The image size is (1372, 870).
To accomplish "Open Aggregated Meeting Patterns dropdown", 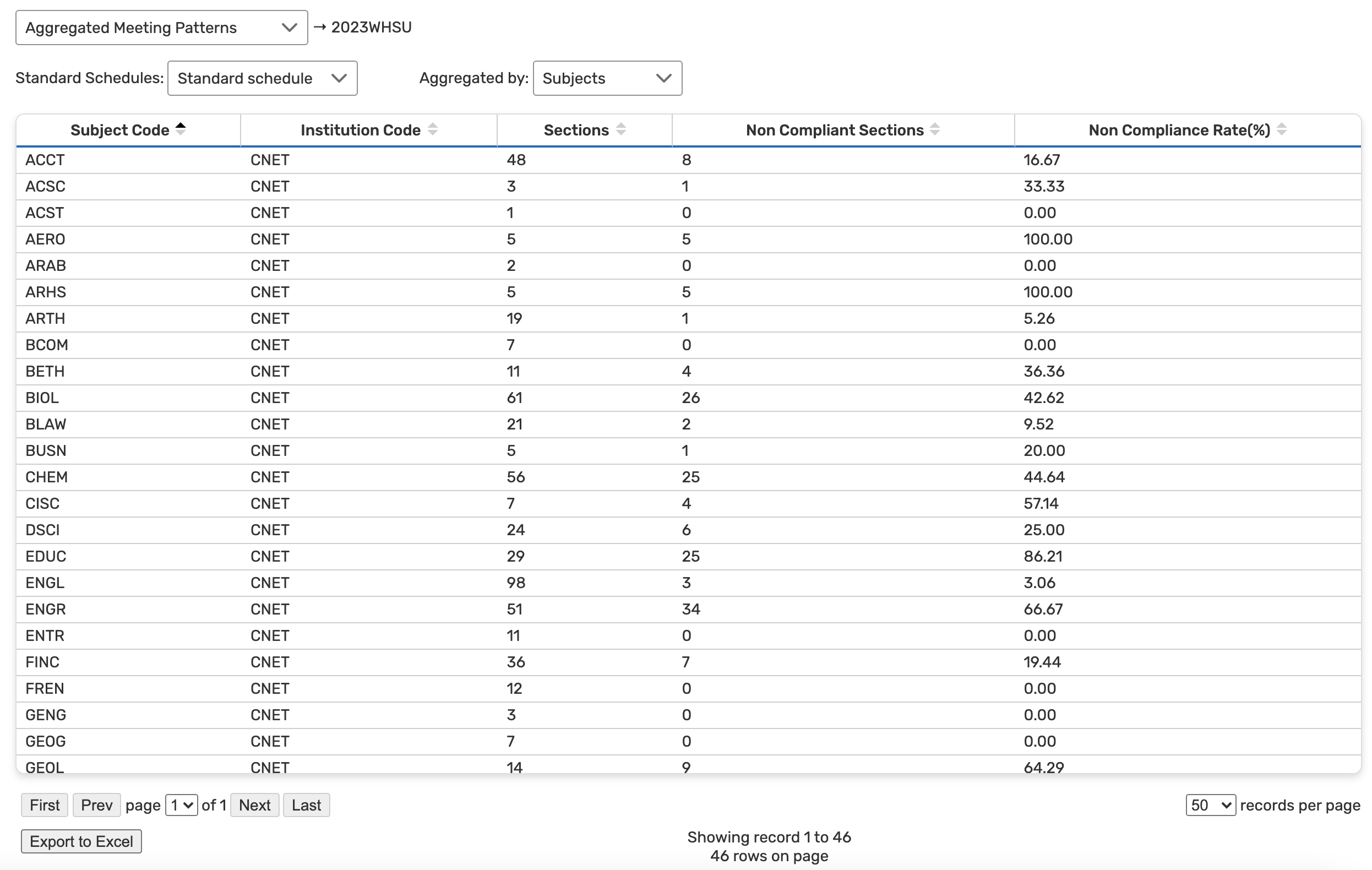I will point(162,28).
